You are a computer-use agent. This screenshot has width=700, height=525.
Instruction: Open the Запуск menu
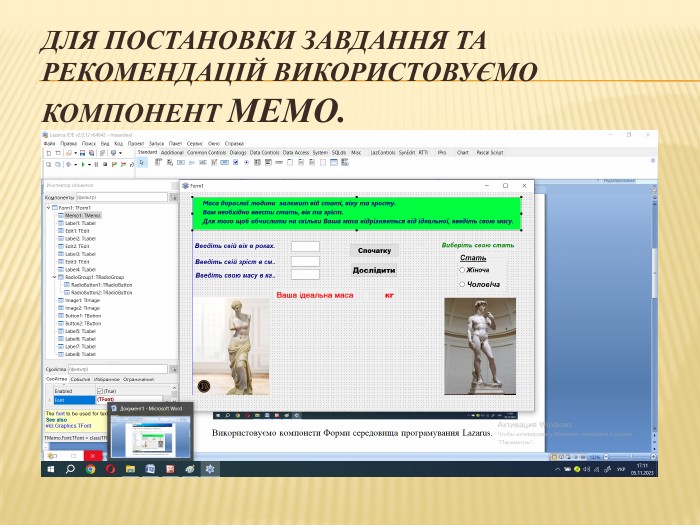pos(156,144)
